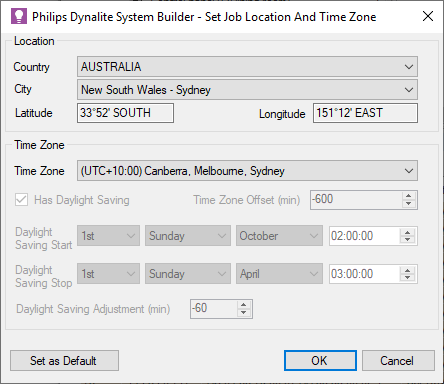Increment Daylight Saving Stop time up arrow
Image resolution: width=444 pixels, height=384 pixels.
pos(407,270)
